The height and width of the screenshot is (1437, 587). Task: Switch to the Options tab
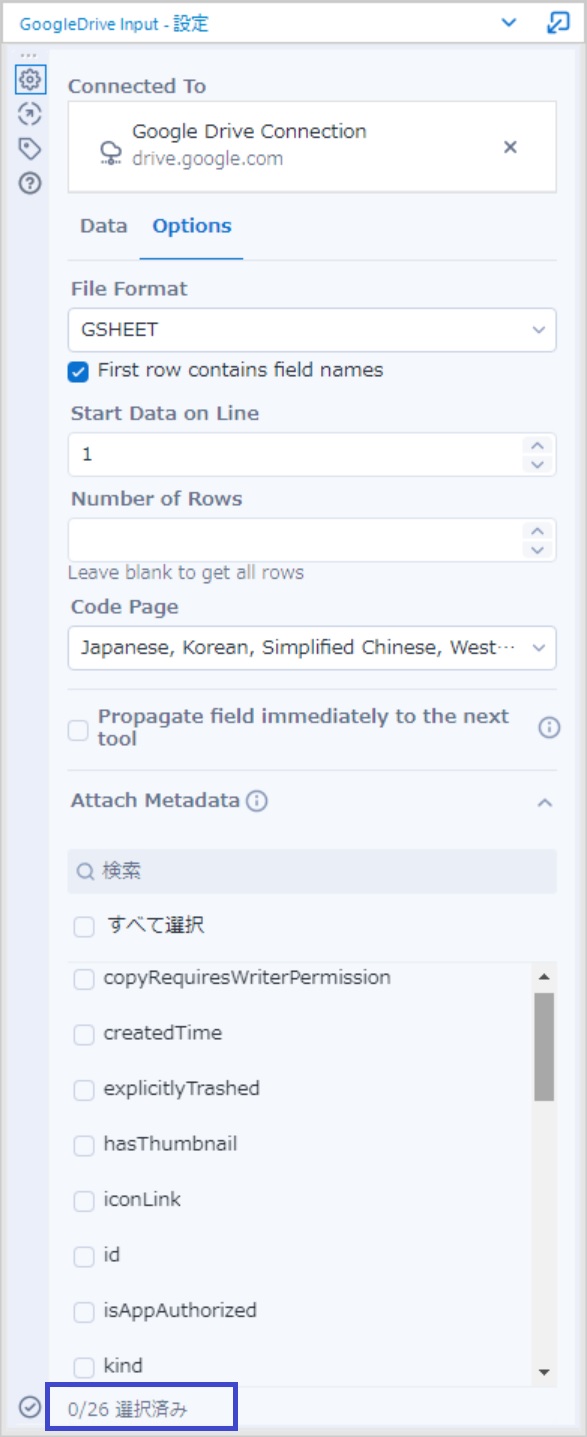click(x=190, y=226)
